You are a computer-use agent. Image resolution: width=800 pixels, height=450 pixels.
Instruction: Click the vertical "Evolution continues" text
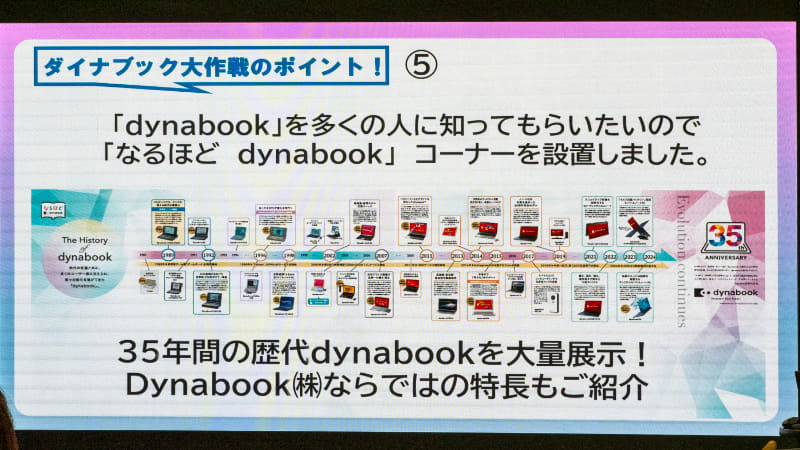683,261
